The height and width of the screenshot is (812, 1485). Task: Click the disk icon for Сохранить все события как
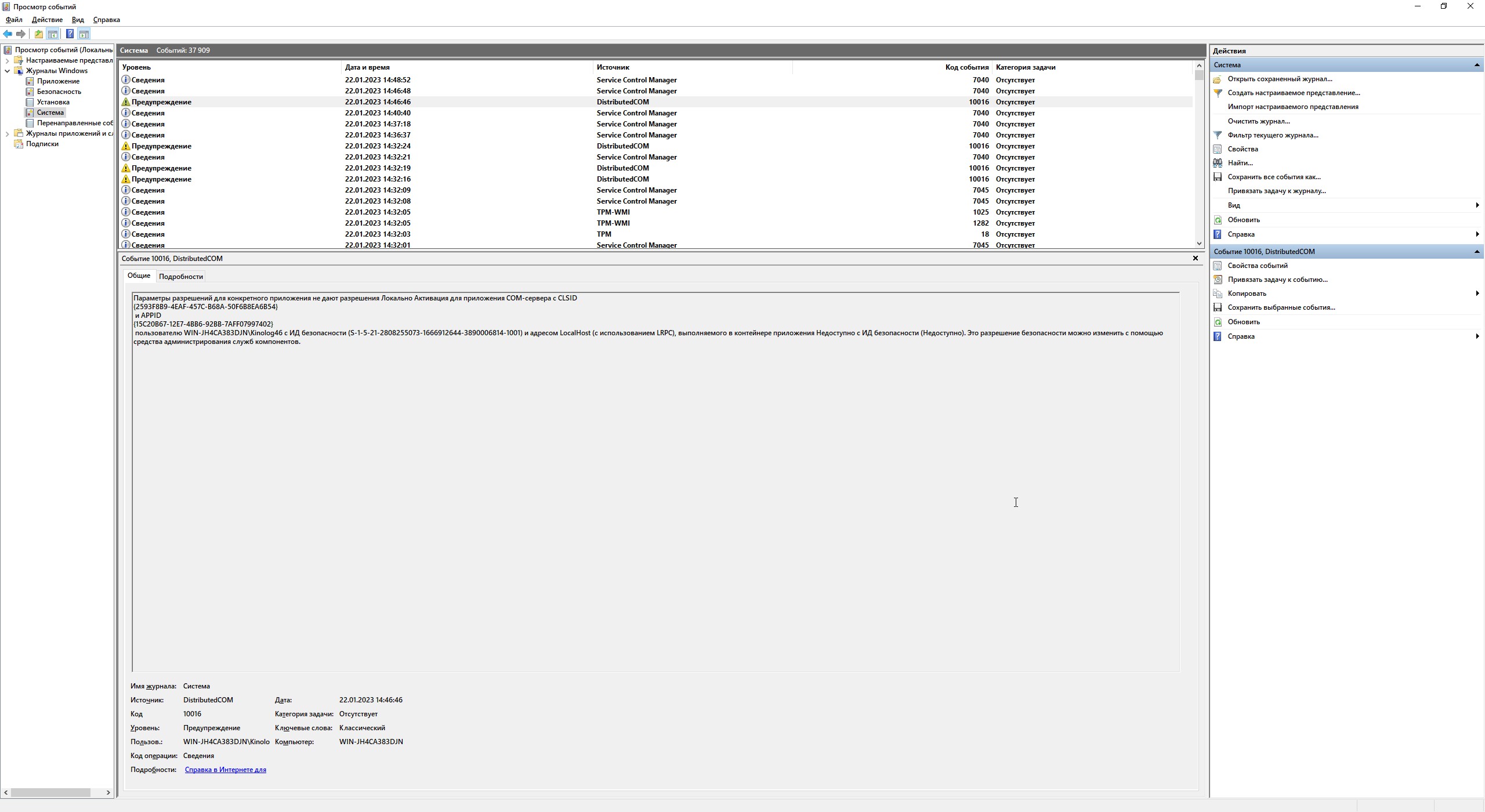(x=1218, y=177)
